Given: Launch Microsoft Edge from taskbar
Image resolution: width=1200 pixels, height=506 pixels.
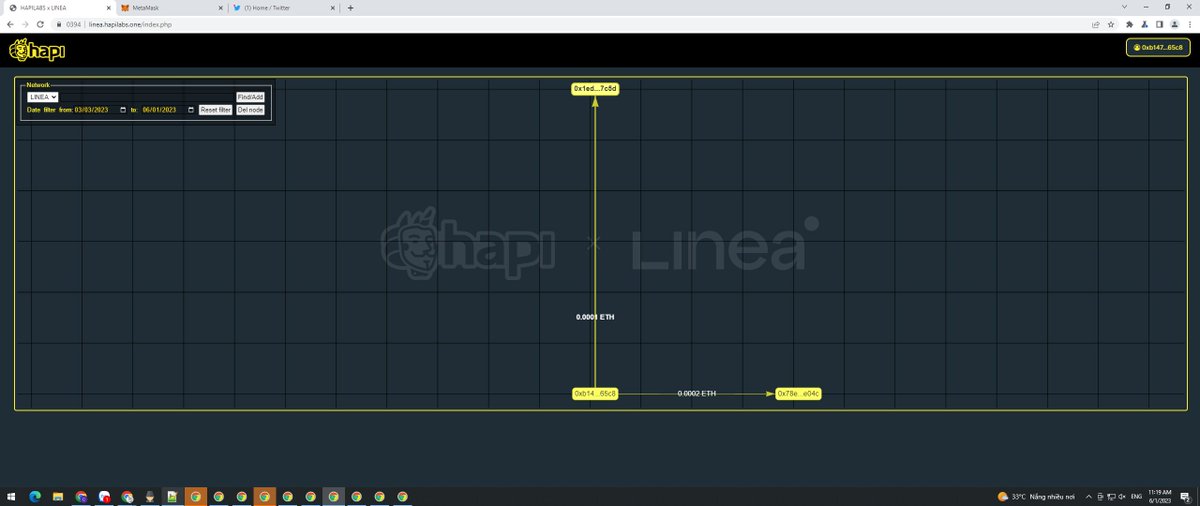Looking at the screenshot, I should click(x=35, y=496).
